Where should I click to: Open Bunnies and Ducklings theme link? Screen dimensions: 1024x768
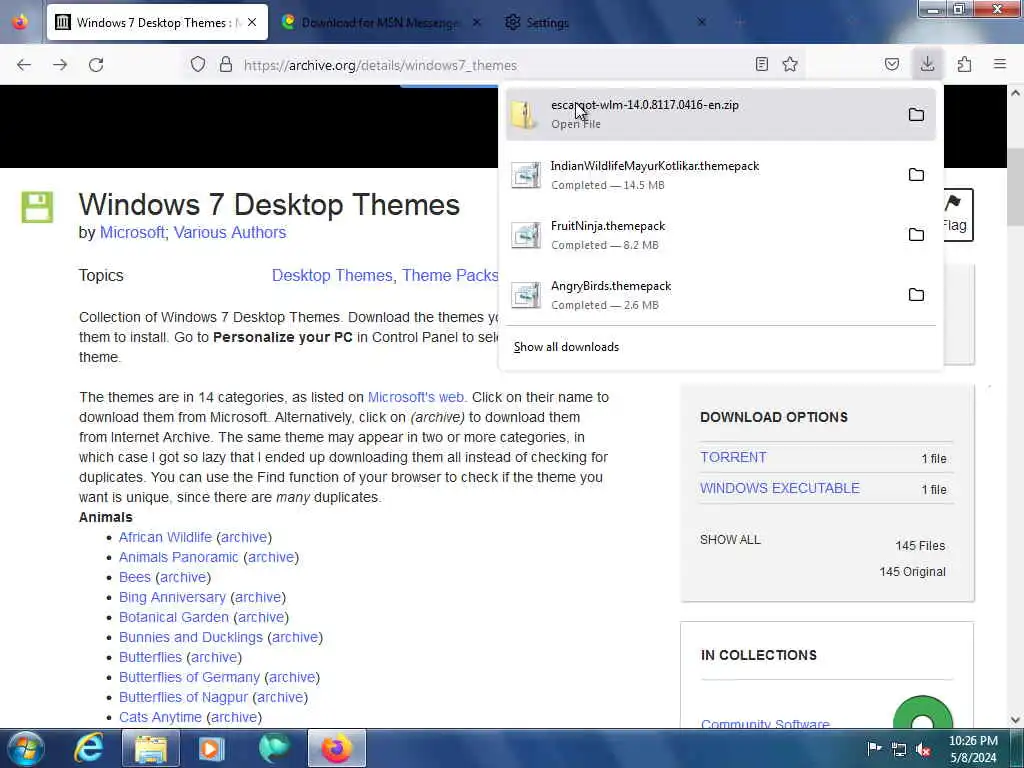191,637
